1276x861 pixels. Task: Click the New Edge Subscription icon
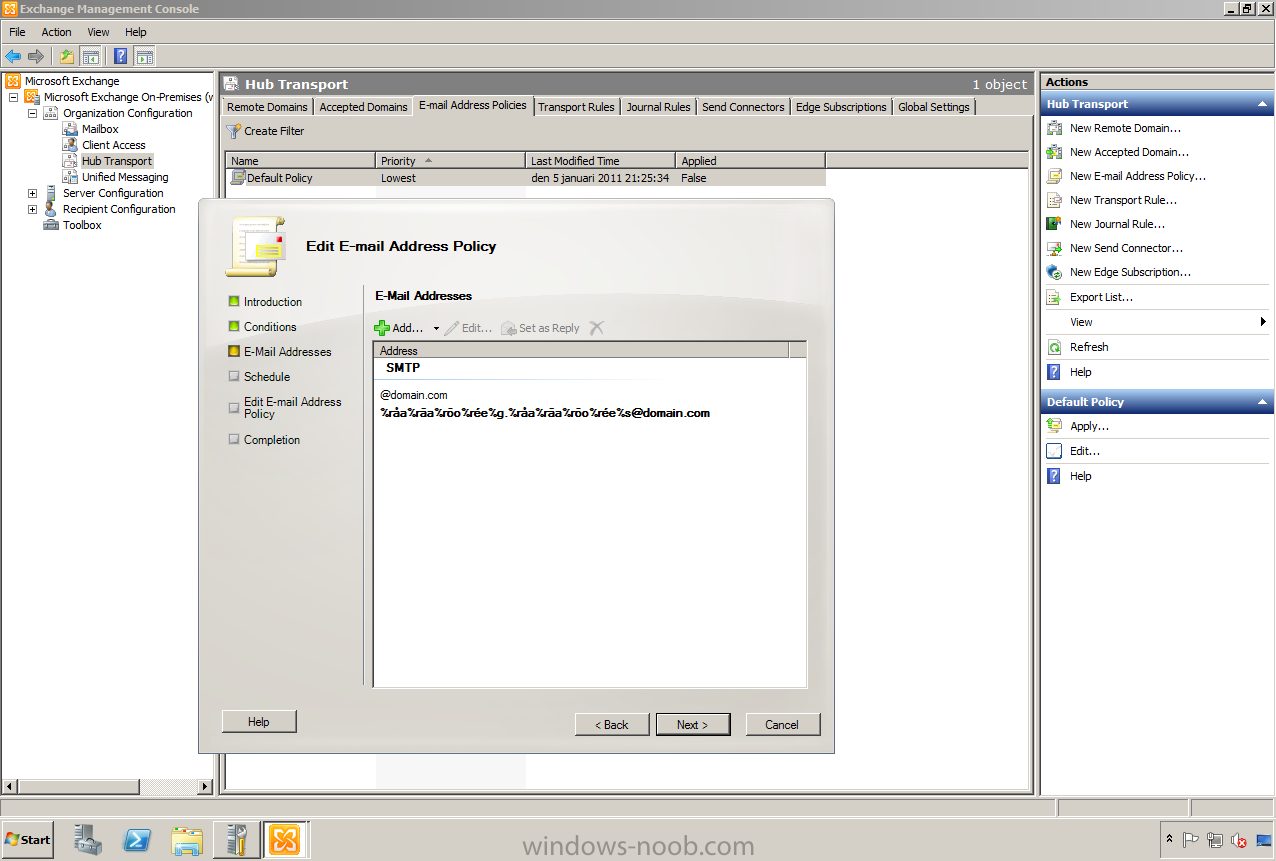pyautogui.click(x=1054, y=272)
